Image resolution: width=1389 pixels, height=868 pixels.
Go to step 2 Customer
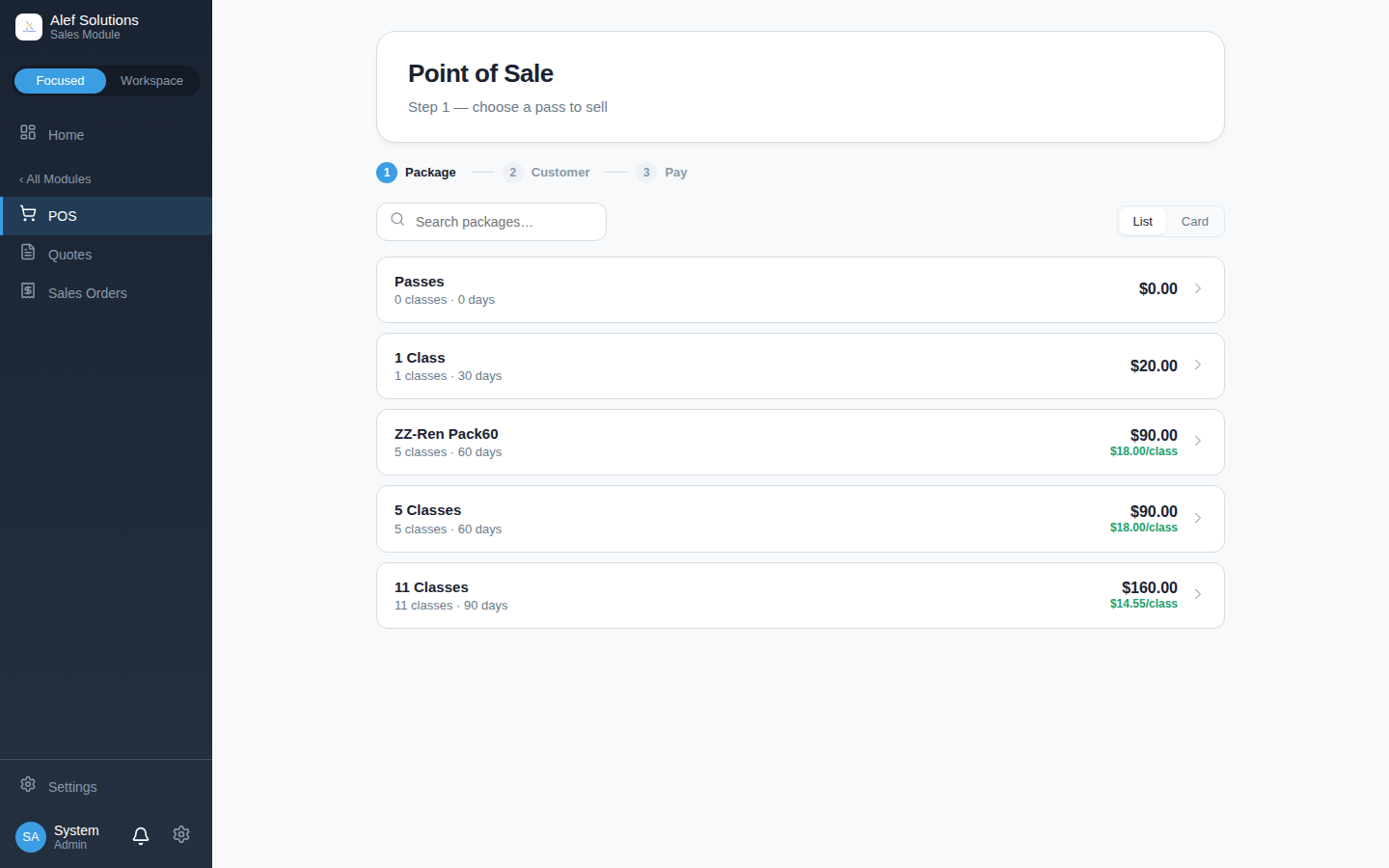click(x=546, y=173)
